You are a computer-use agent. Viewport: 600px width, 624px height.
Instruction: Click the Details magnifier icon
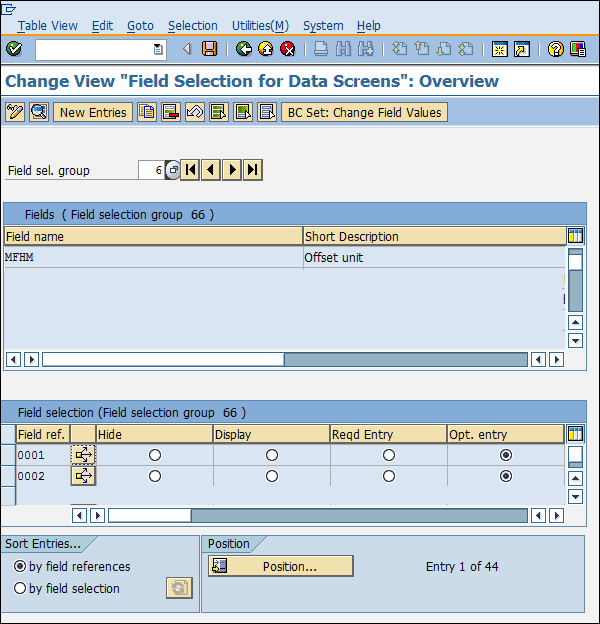click(39, 112)
